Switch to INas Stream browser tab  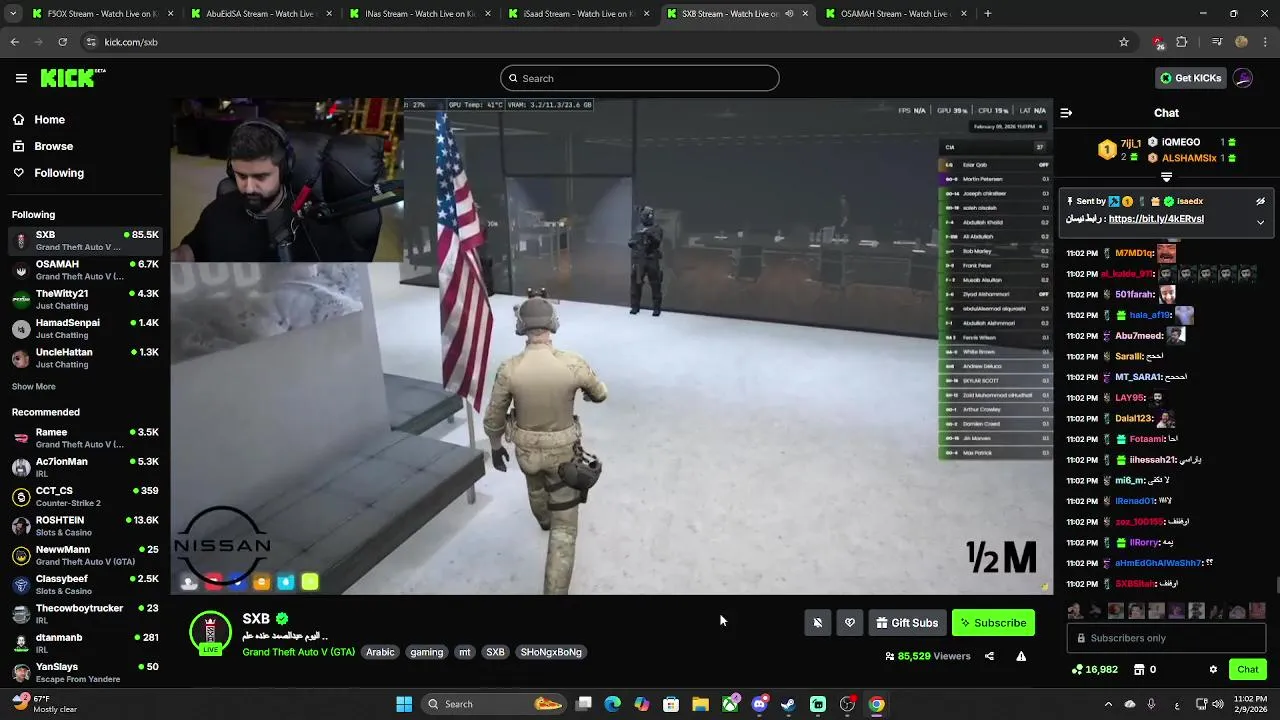coord(420,14)
